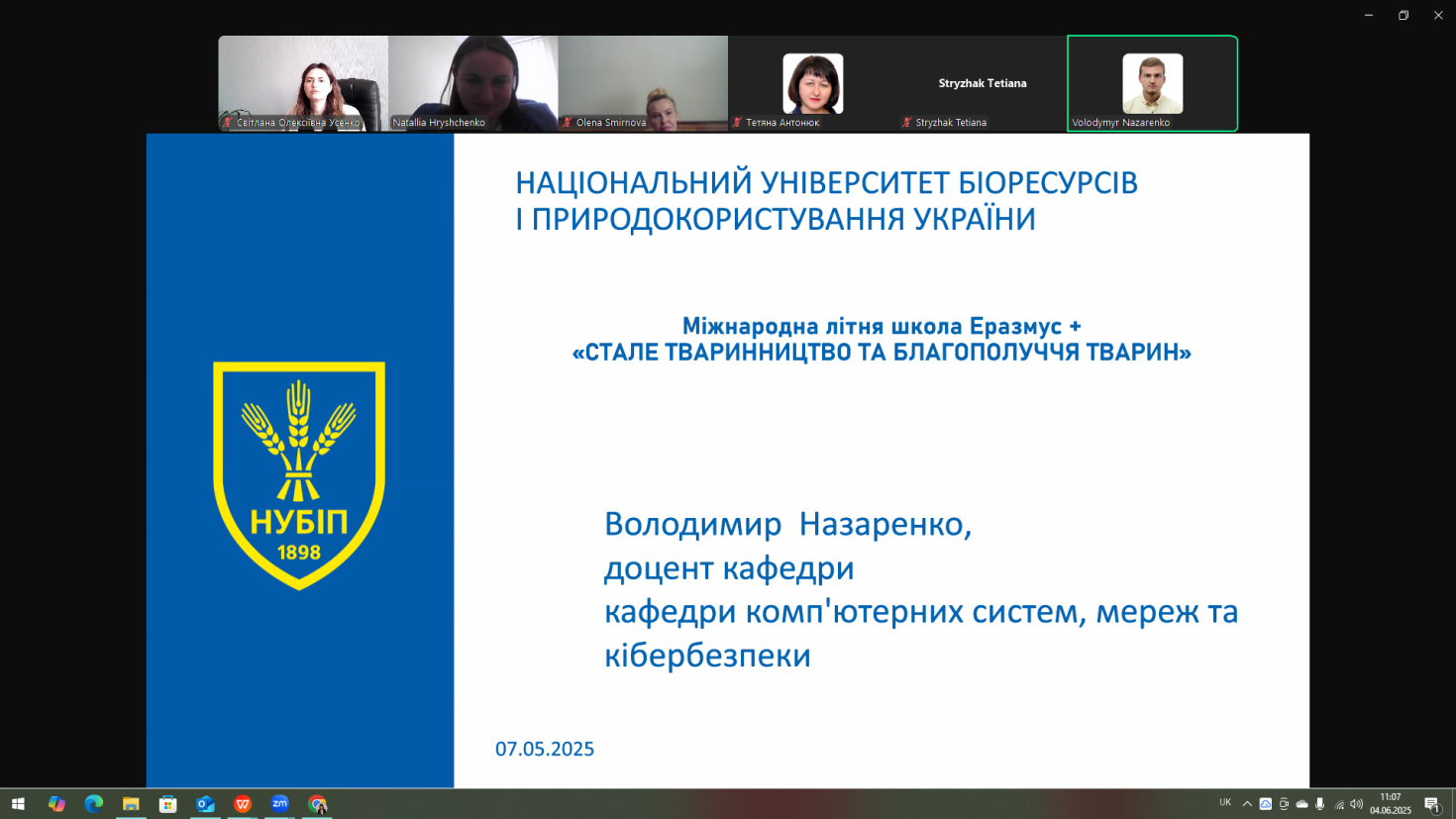Screen dimensions: 1456x819
Task: Click the slide date 07.05.2025
Action: pos(545,749)
